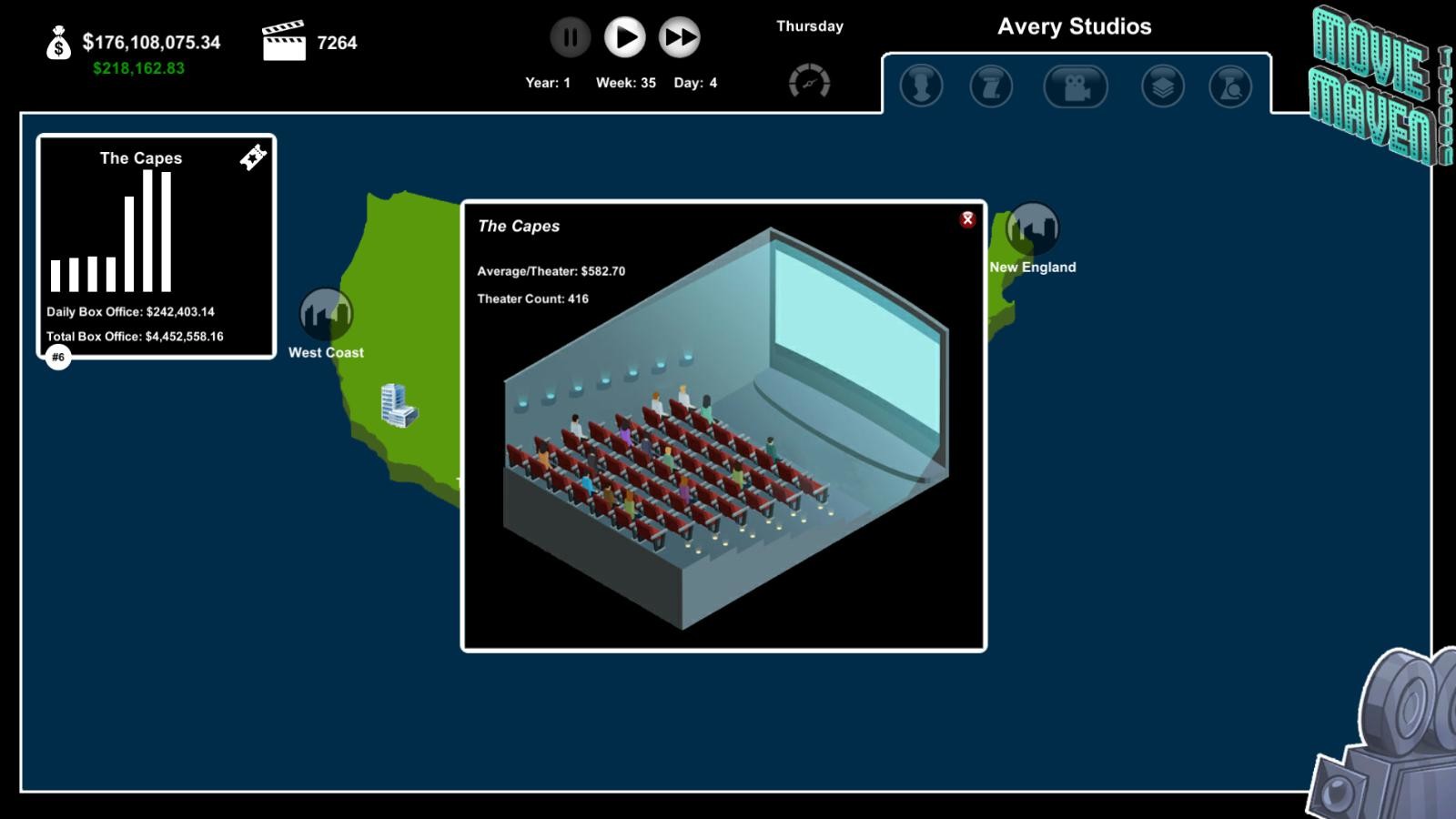Select the West Coast city marker
The width and height of the screenshot is (1456, 819).
[325, 313]
